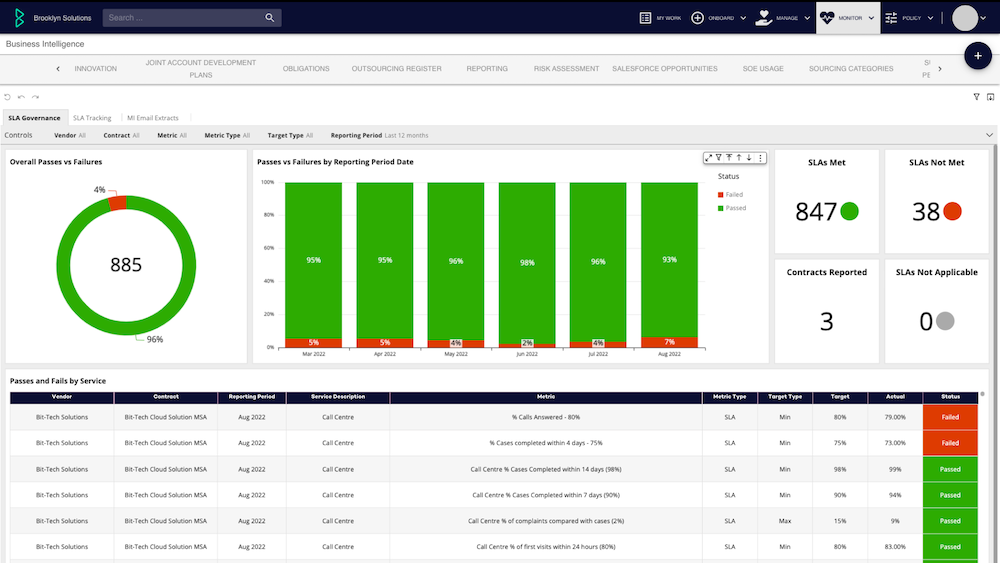Screen dimensions: 1000x563
Task: Switch to the SLA Governance tab
Action: click(x=34, y=118)
